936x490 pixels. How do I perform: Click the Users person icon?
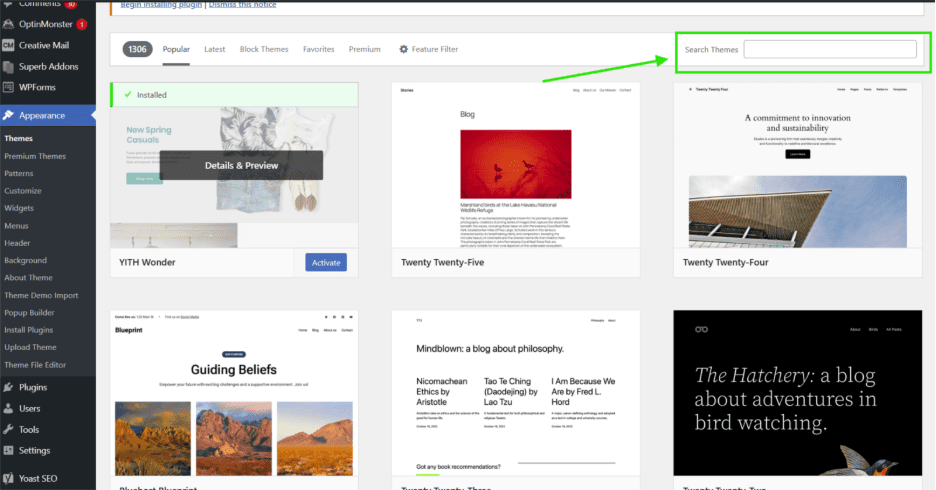[8, 408]
